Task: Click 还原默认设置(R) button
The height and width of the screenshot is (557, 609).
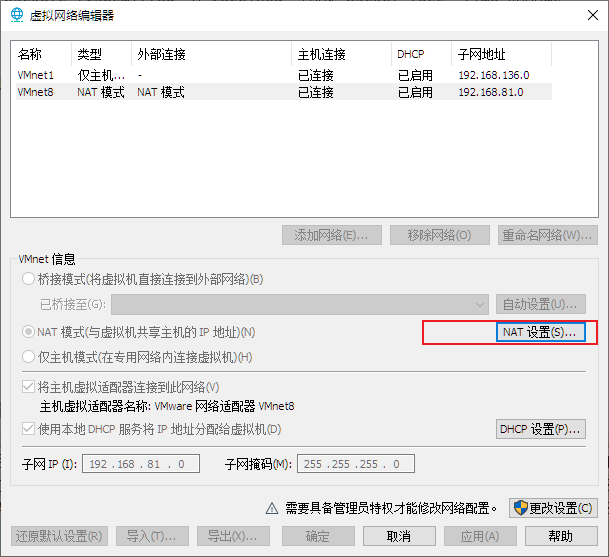Action: (x=59, y=536)
